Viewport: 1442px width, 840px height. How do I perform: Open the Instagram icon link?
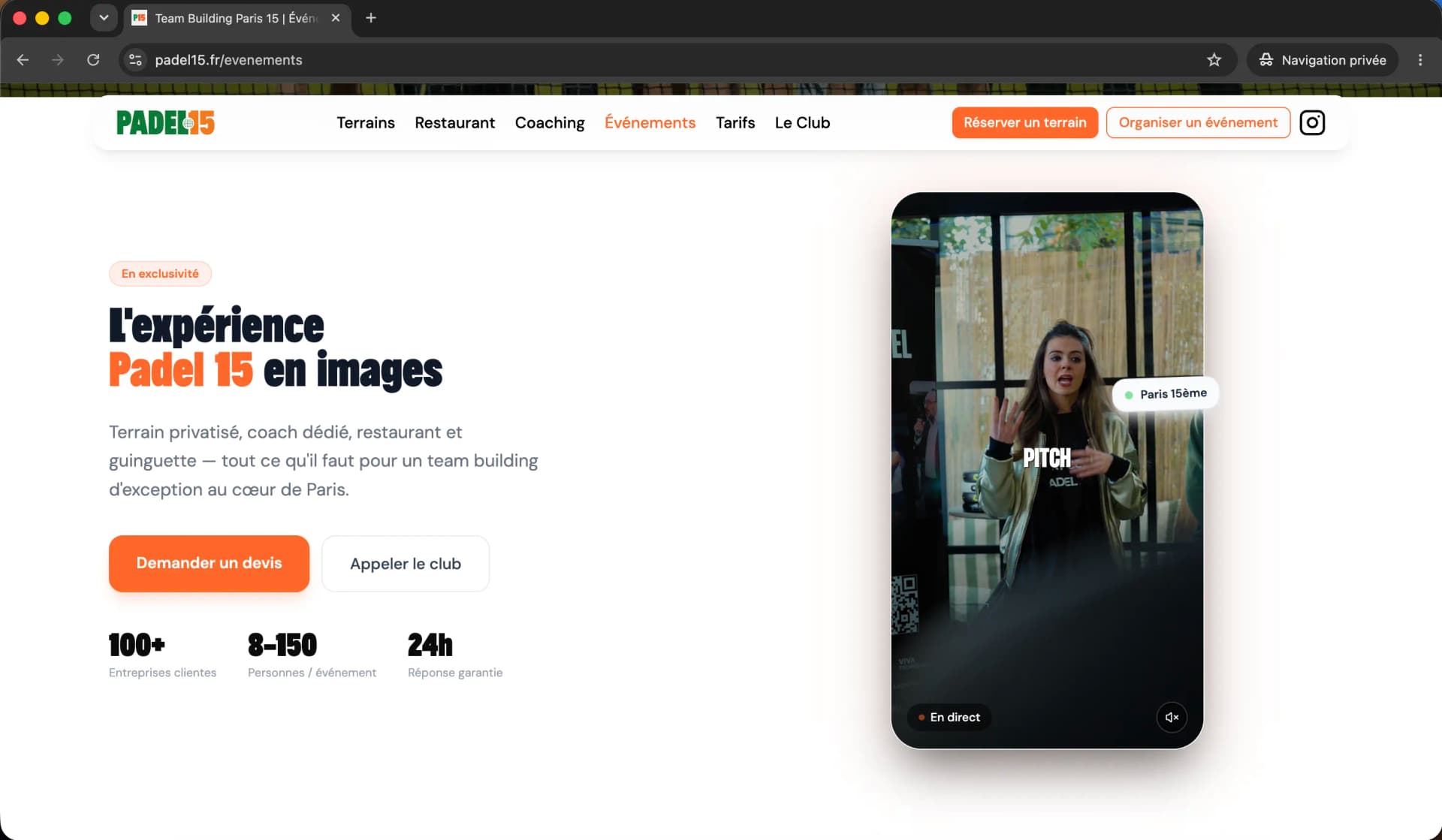click(x=1312, y=122)
